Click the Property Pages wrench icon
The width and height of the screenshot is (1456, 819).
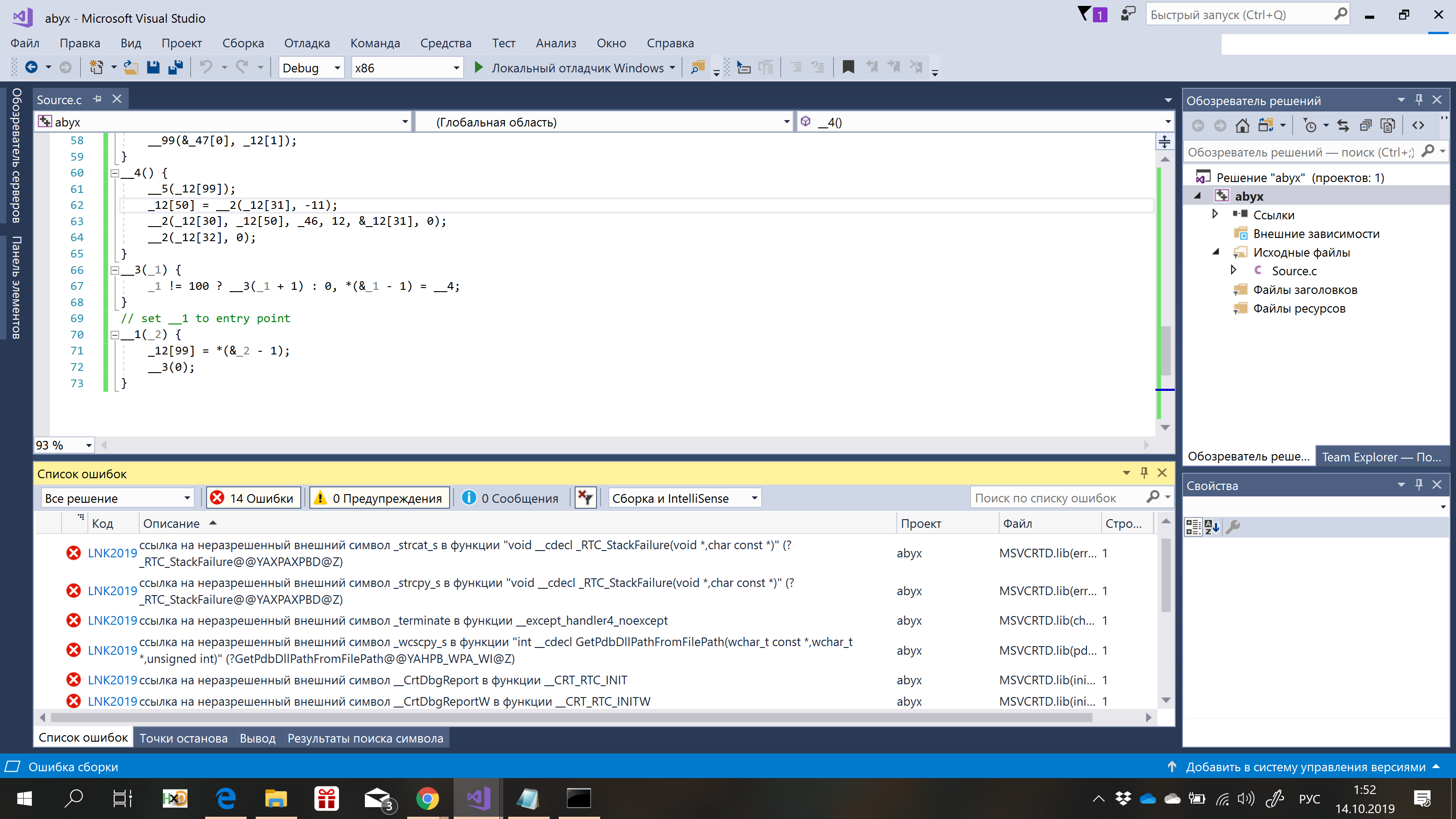[x=1233, y=527]
